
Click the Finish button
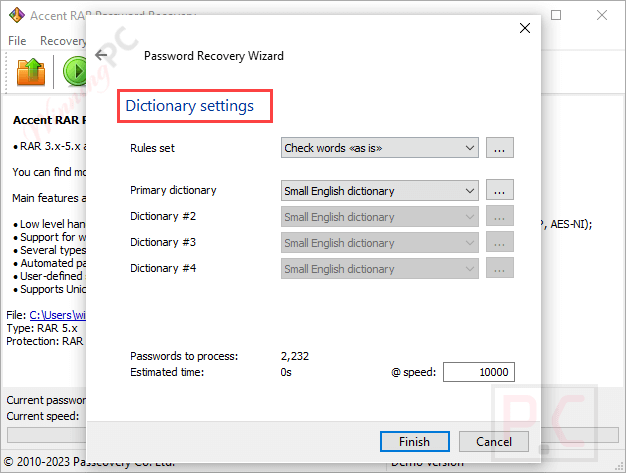point(414,441)
